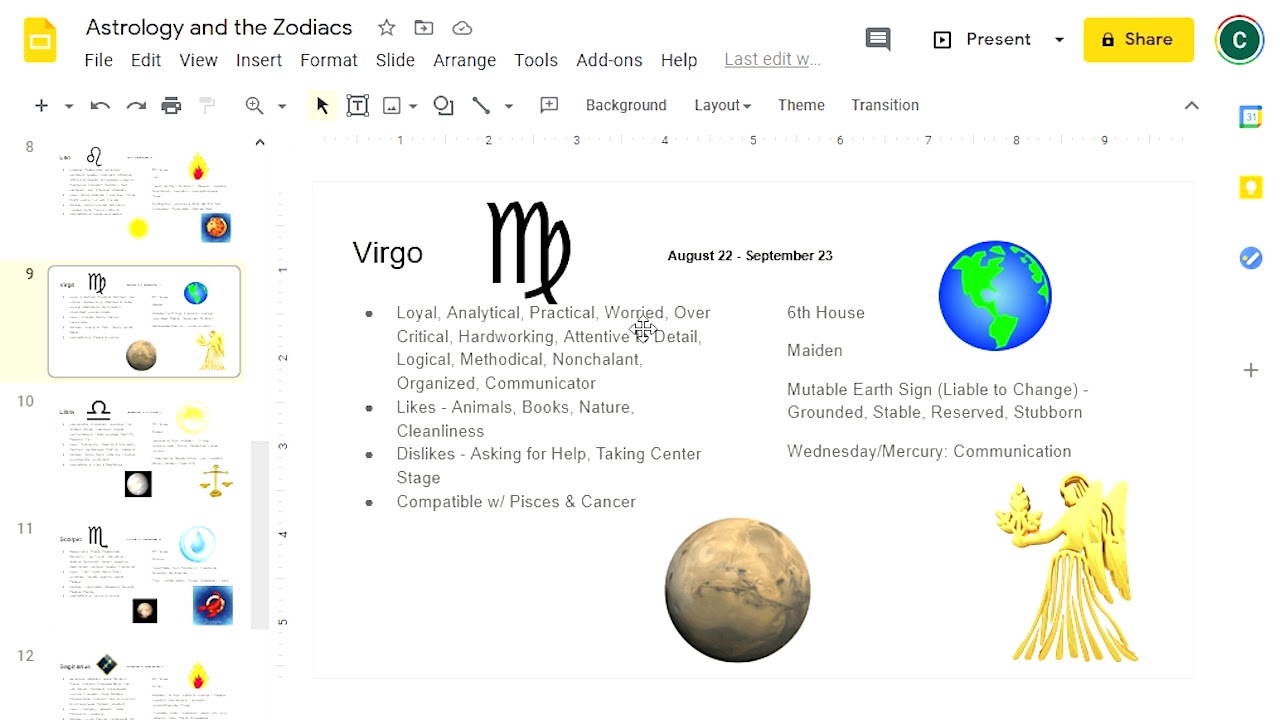The width and height of the screenshot is (1280, 720).
Task: Collapse filmstrip scroll up arrow
Action: [x=260, y=142]
